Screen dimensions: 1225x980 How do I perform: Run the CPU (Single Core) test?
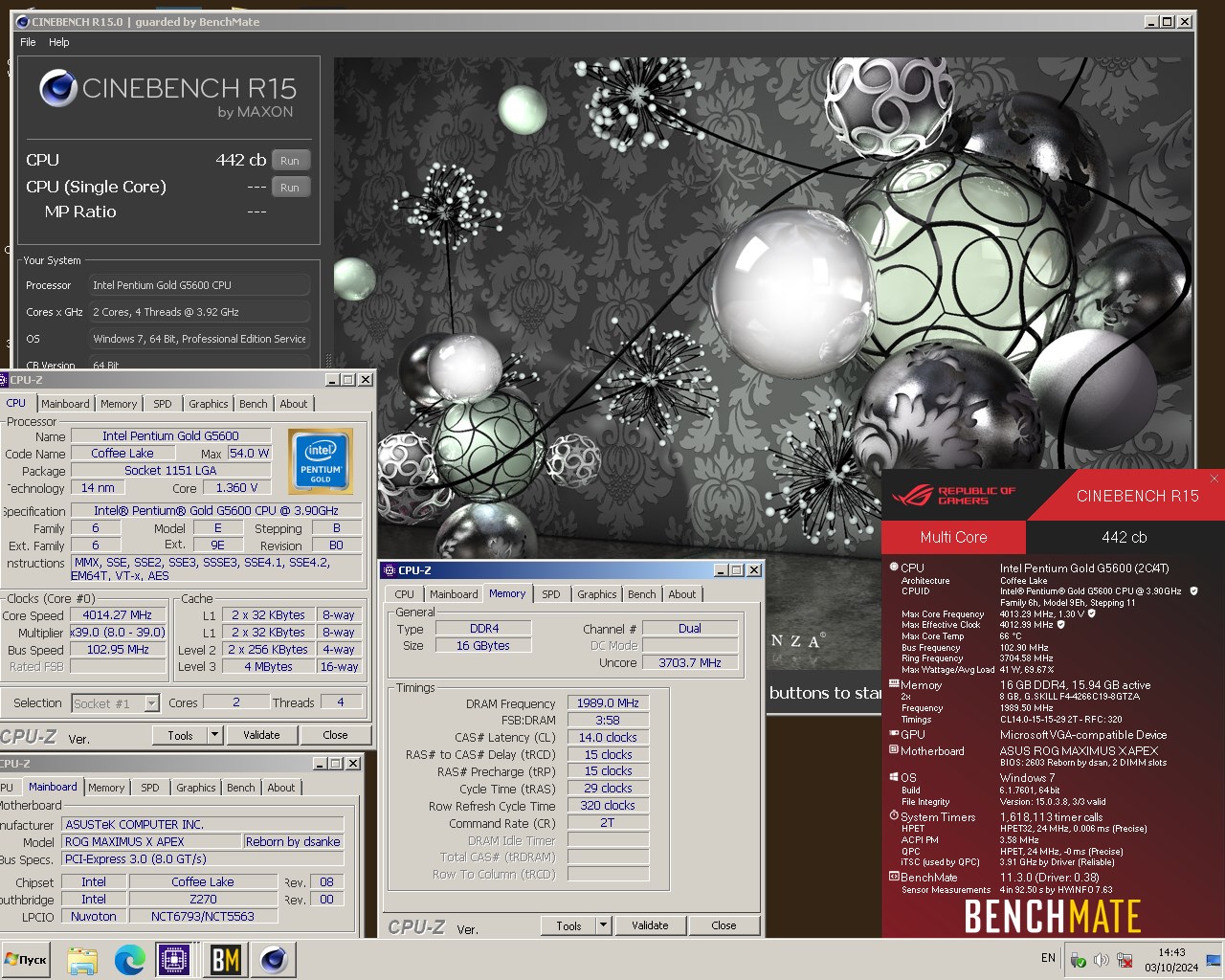[x=290, y=188]
